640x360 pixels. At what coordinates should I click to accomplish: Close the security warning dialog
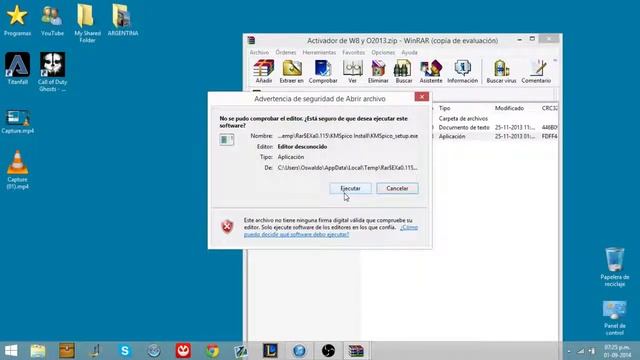(422, 97)
